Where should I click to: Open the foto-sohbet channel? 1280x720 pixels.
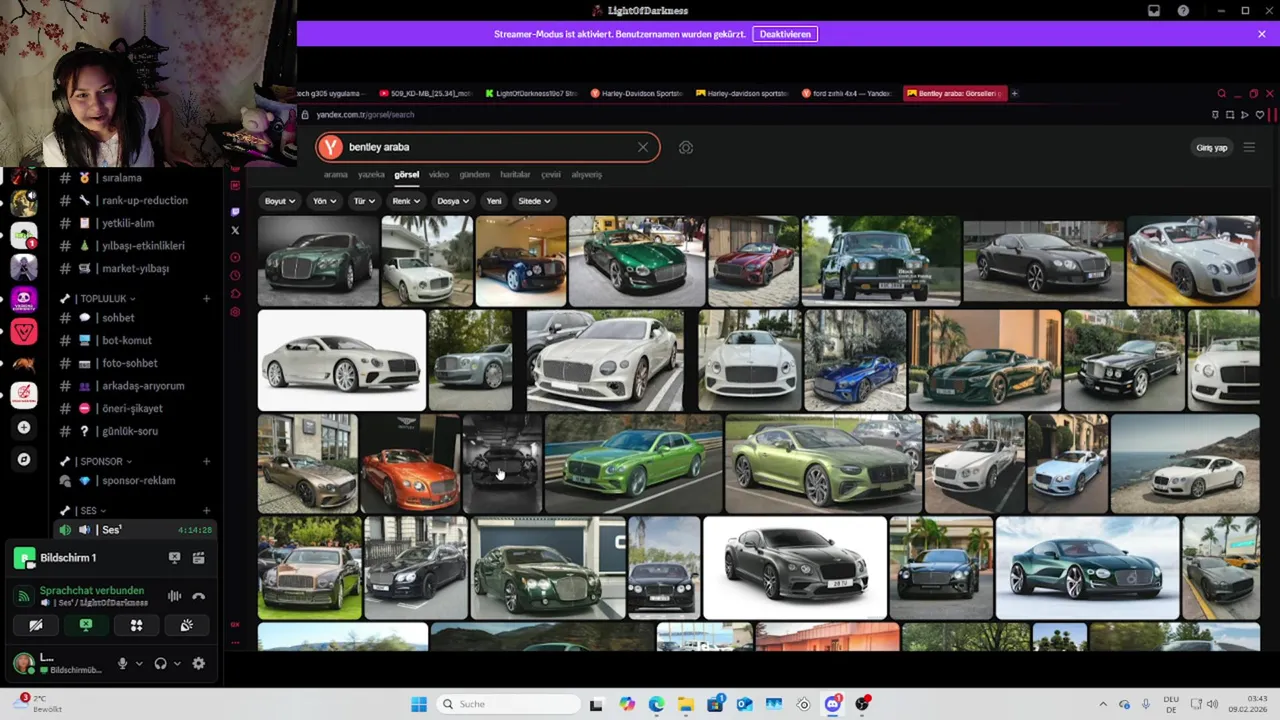pos(132,363)
